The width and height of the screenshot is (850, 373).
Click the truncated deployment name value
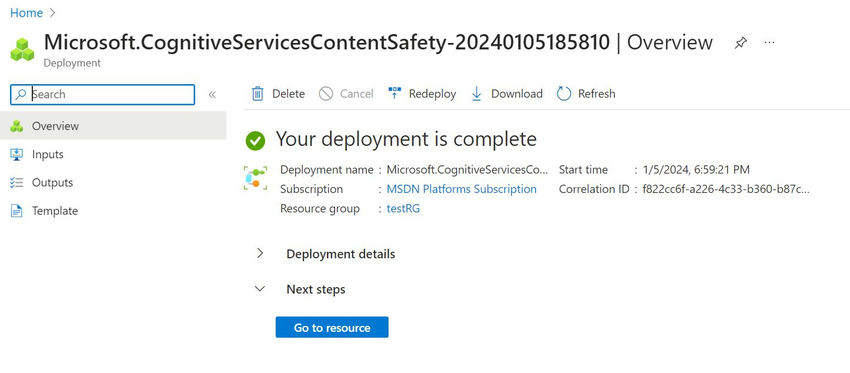[467, 170]
